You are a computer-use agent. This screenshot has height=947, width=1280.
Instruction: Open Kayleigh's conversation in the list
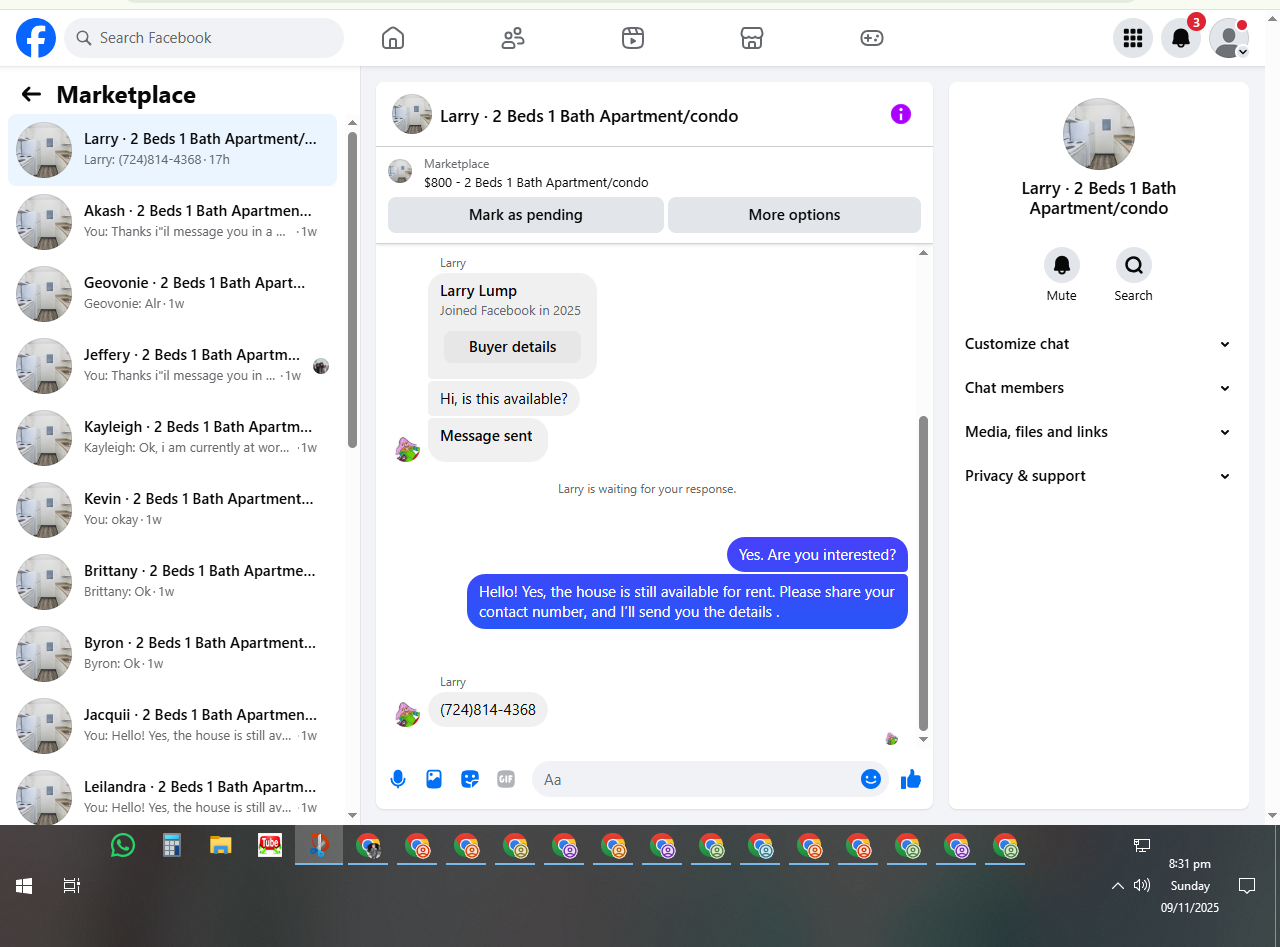click(x=172, y=438)
